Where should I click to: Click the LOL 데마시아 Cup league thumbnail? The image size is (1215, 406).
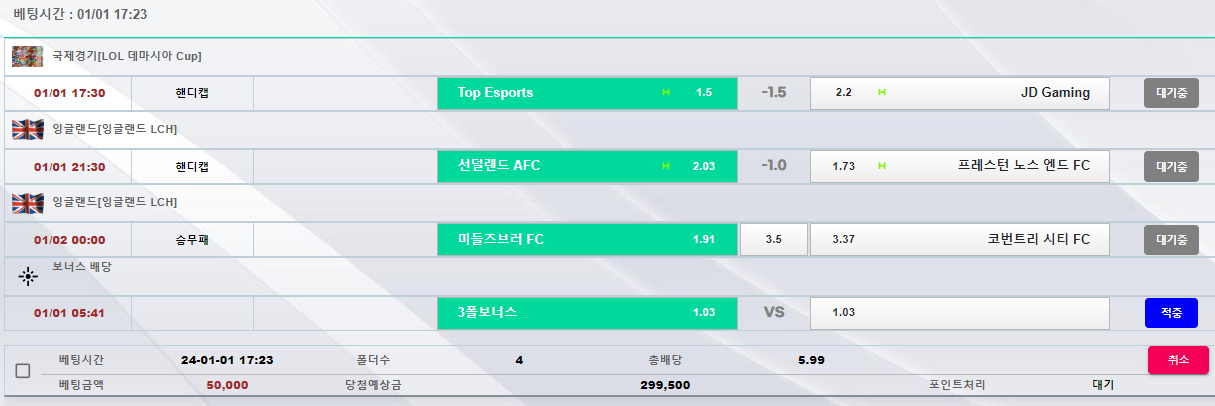pos(27,56)
